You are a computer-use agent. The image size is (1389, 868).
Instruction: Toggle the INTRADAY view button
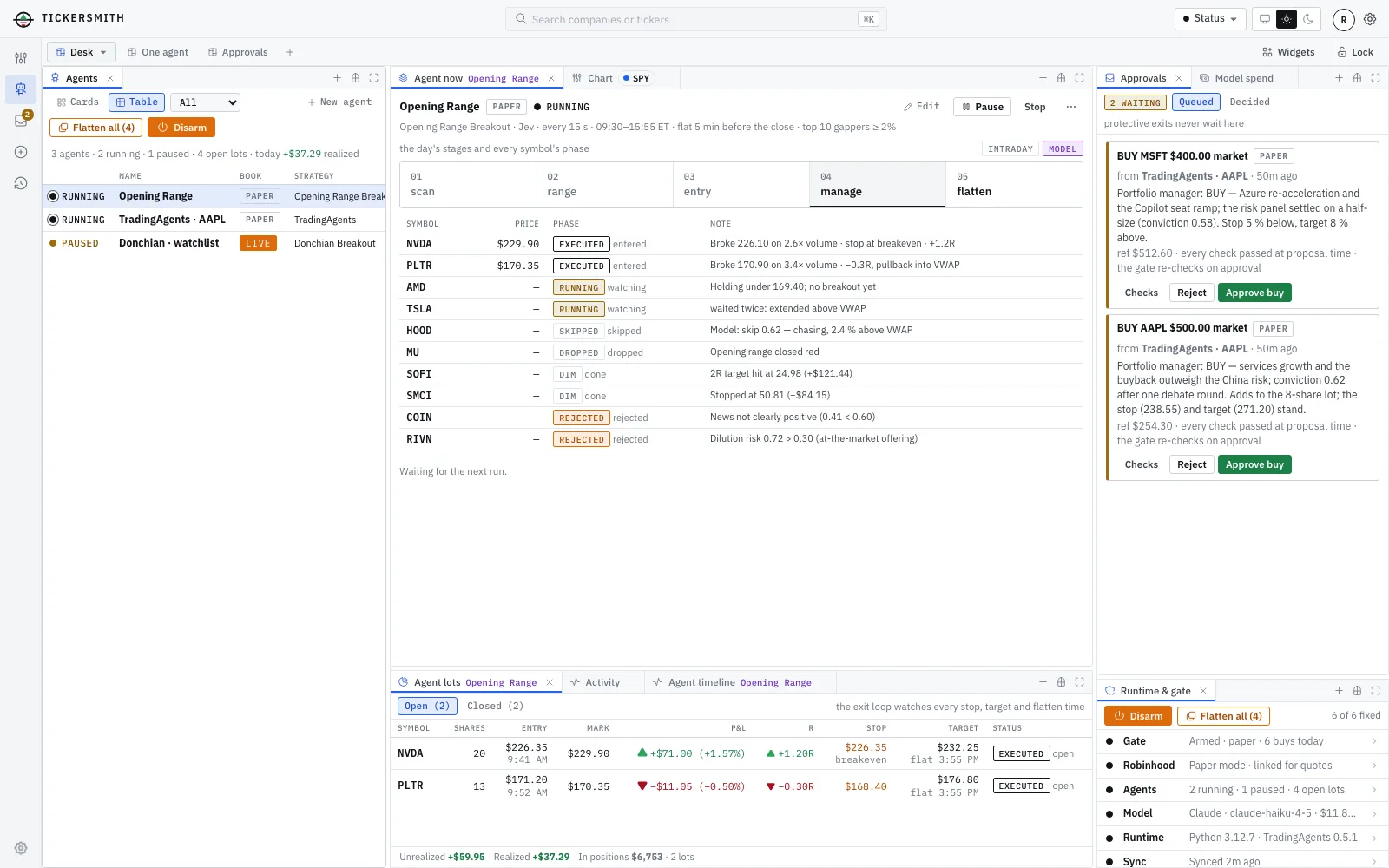[x=1010, y=148]
